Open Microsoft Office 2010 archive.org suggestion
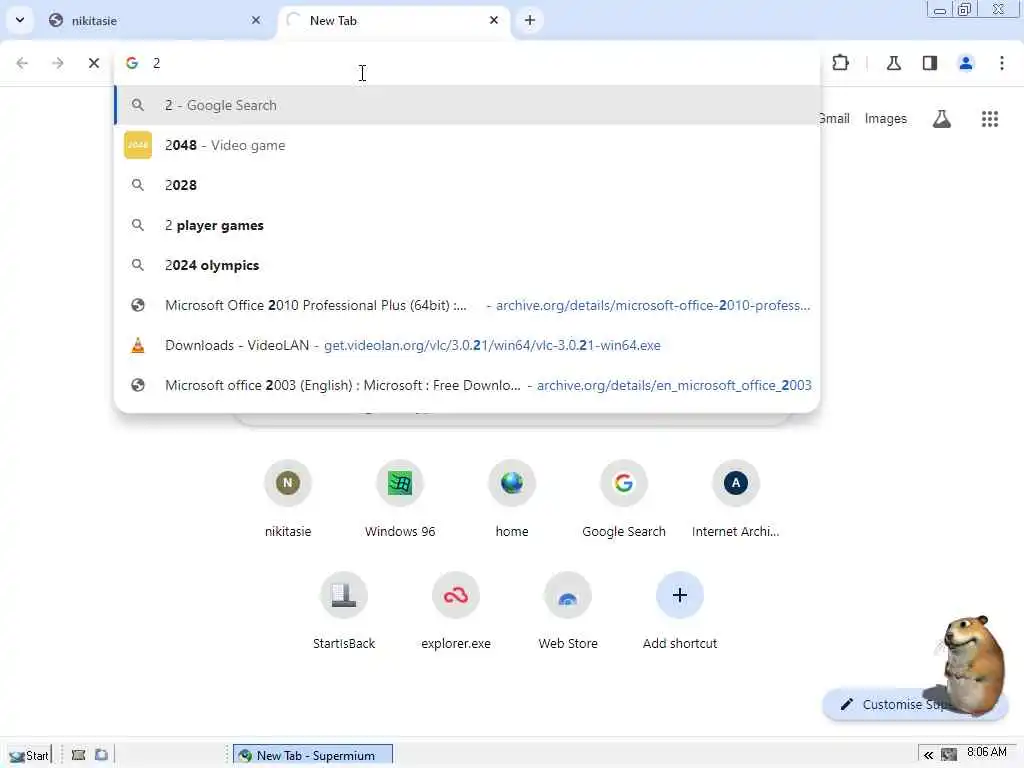Image resolution: width=1024 pixels, height=768 pixels. point(467,305)
